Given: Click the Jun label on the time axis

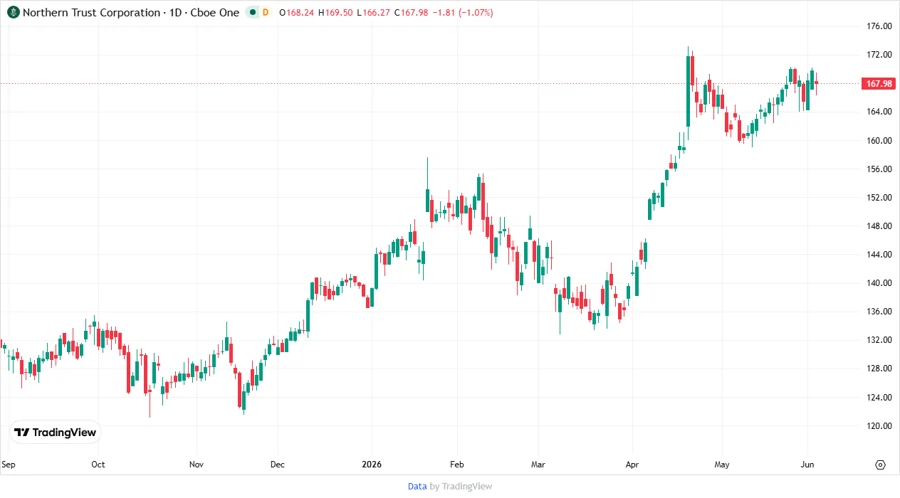Looking at the screenshot, I should tap(808, 465).
